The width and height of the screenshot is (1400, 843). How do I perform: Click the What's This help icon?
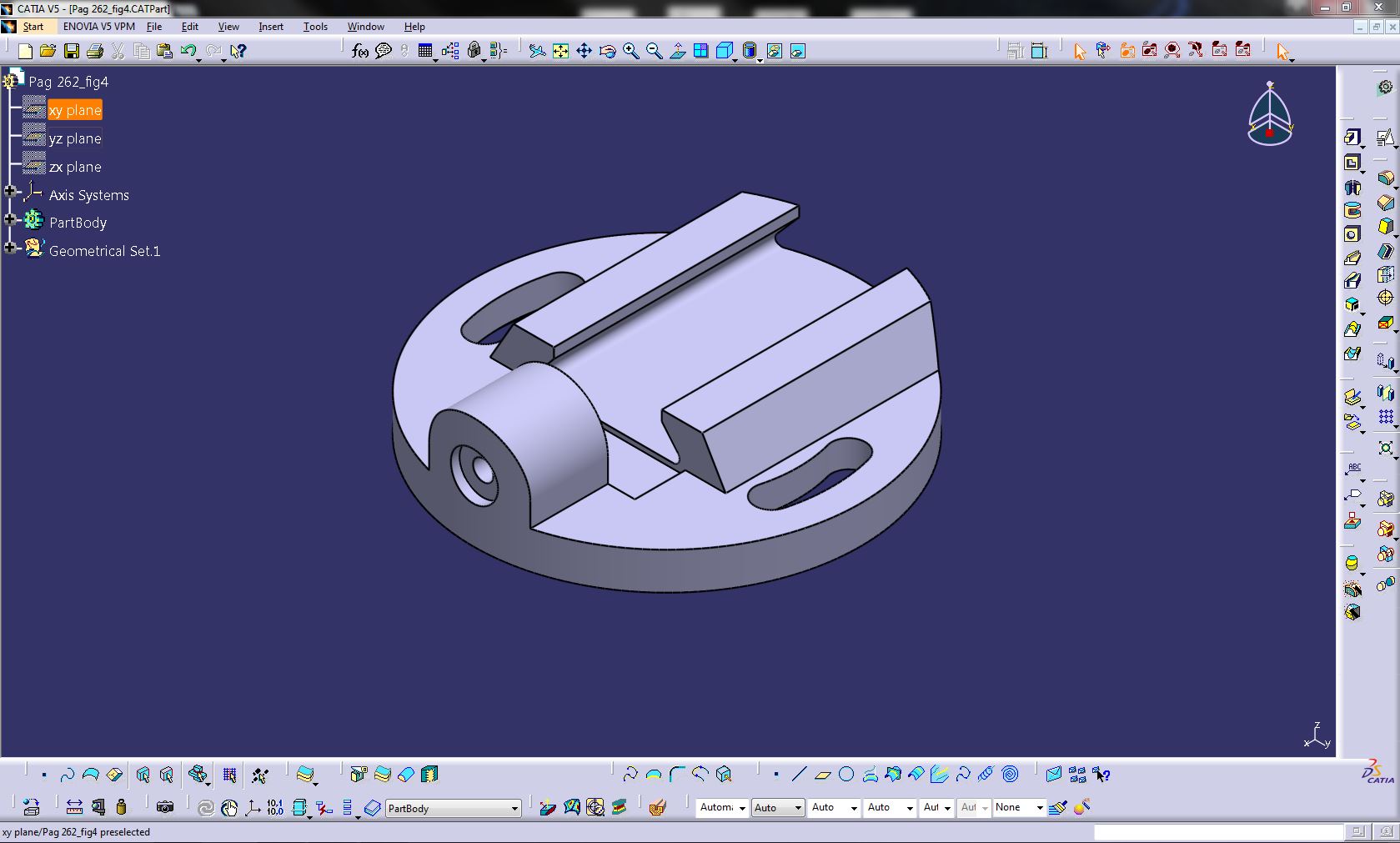click(238, 52)
